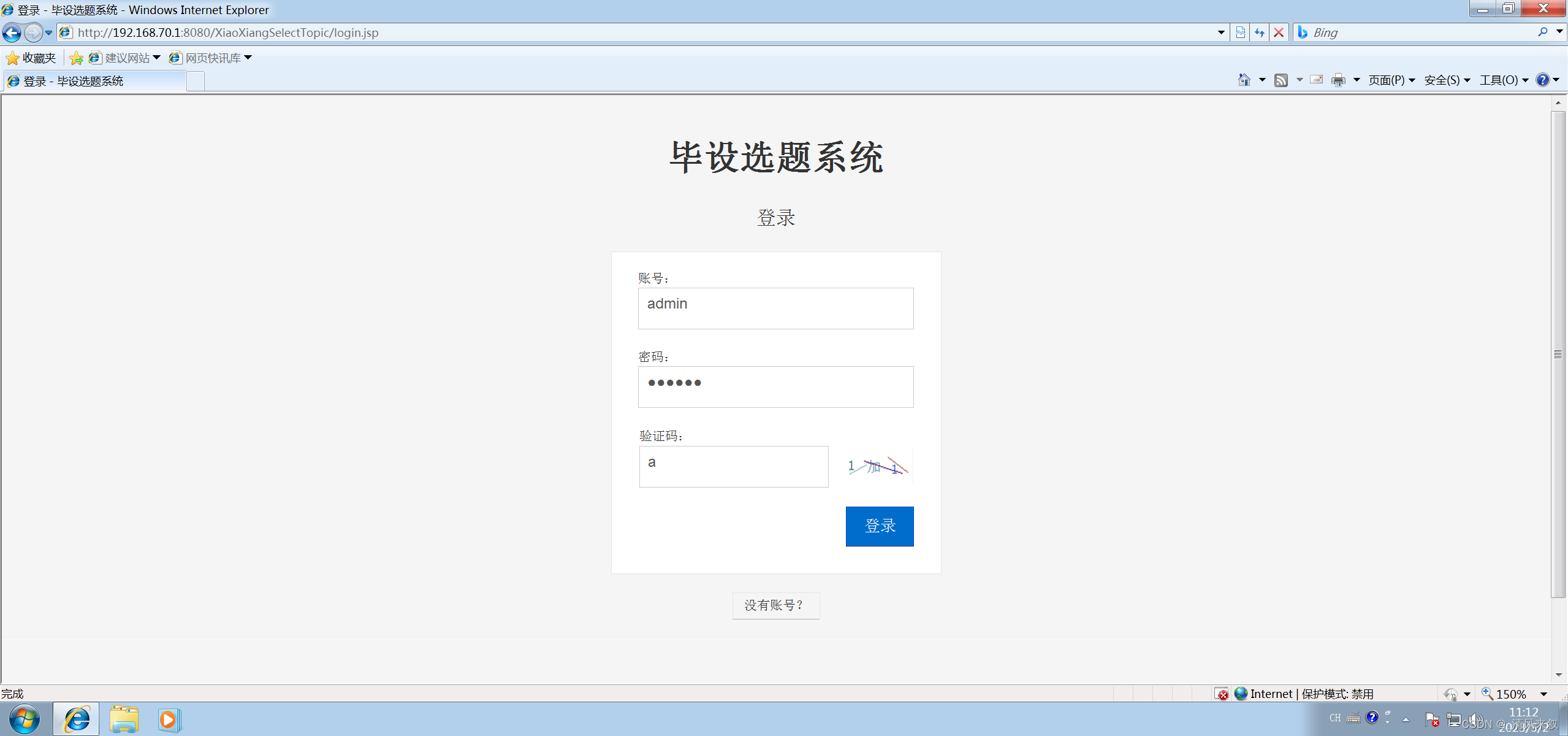Click the search magnifier icon
The image size is (1568, 736).
(x=1543, y=32)
